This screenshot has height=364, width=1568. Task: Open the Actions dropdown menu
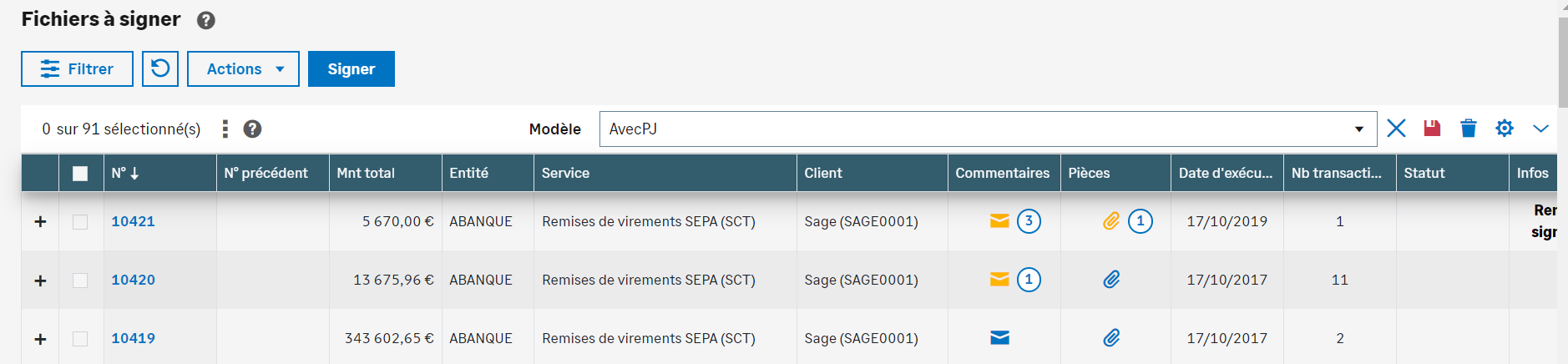coord(243,68)
